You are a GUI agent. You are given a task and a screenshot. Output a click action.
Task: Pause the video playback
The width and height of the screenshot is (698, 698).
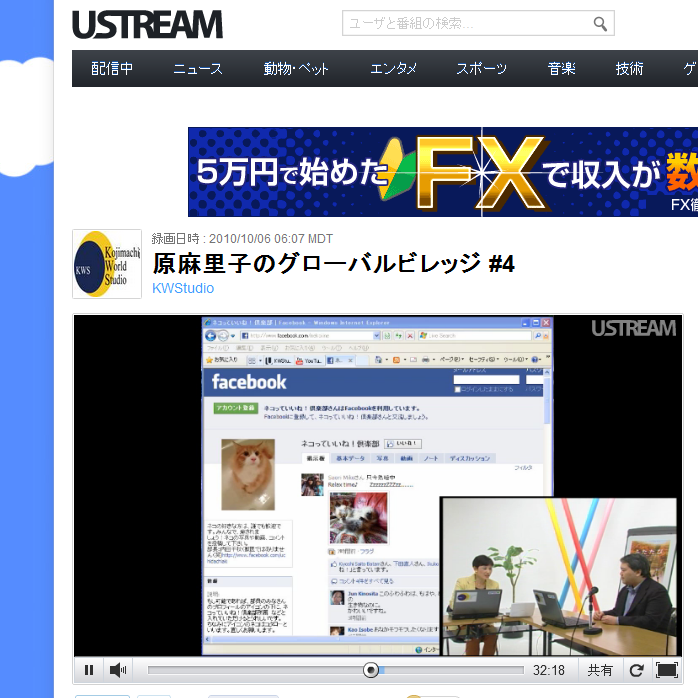[x=89, y=670]
